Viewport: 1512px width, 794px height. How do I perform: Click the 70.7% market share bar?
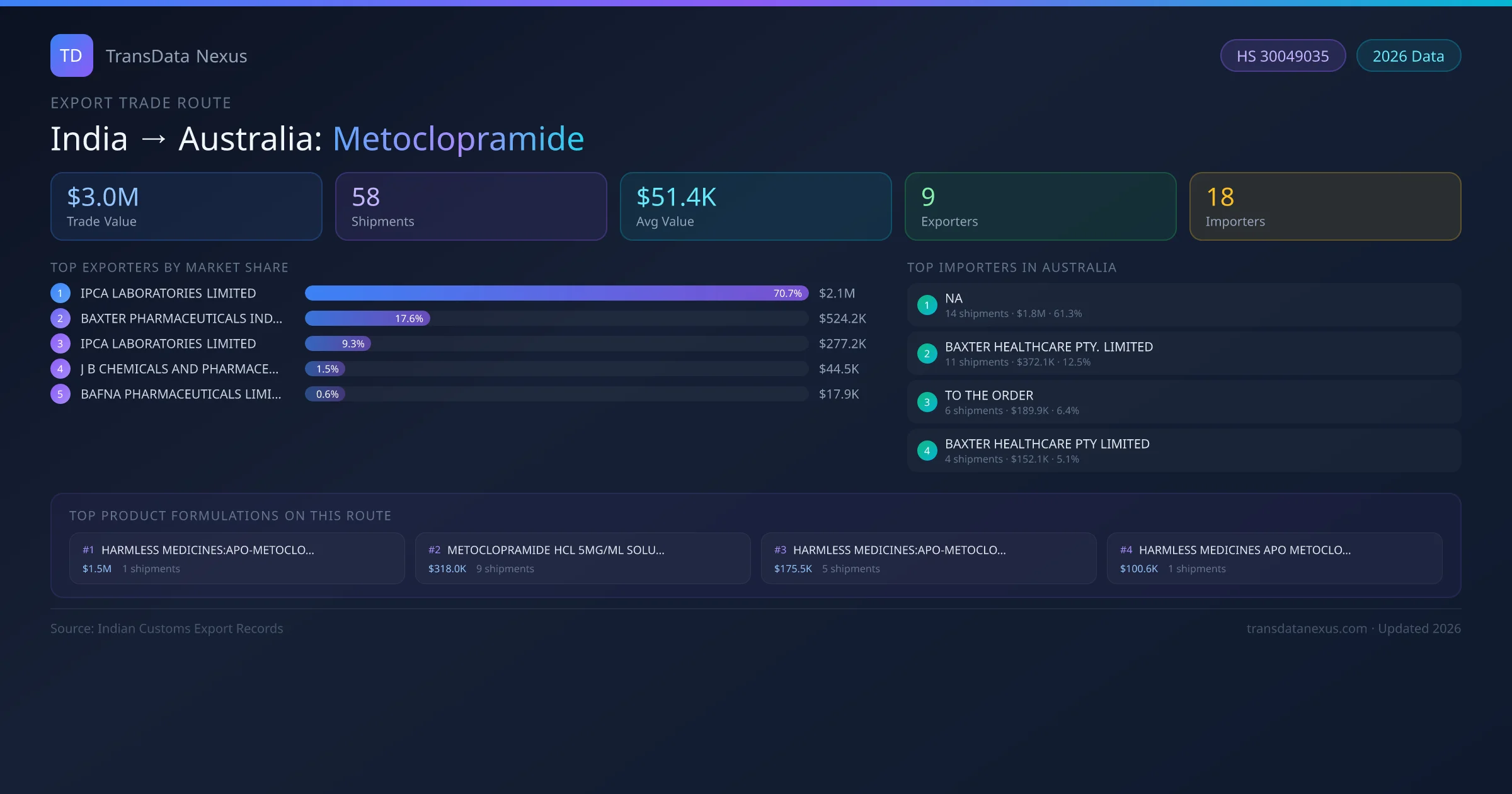[x=556, y=293]
